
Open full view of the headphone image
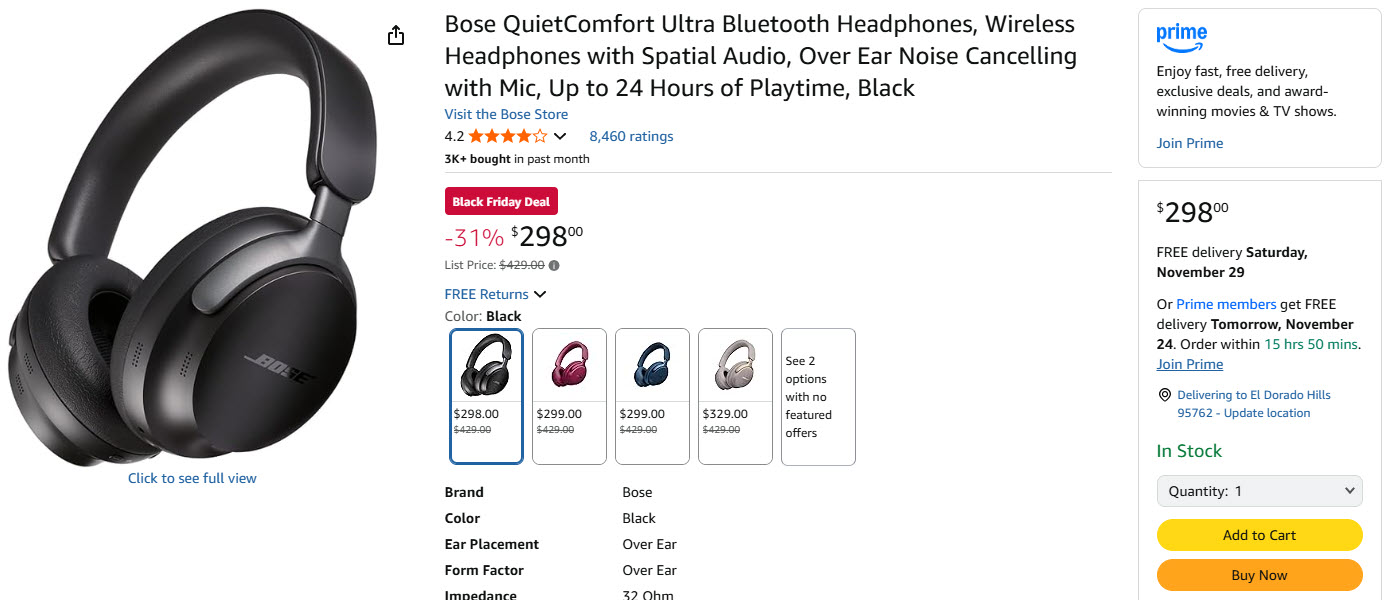192,478
